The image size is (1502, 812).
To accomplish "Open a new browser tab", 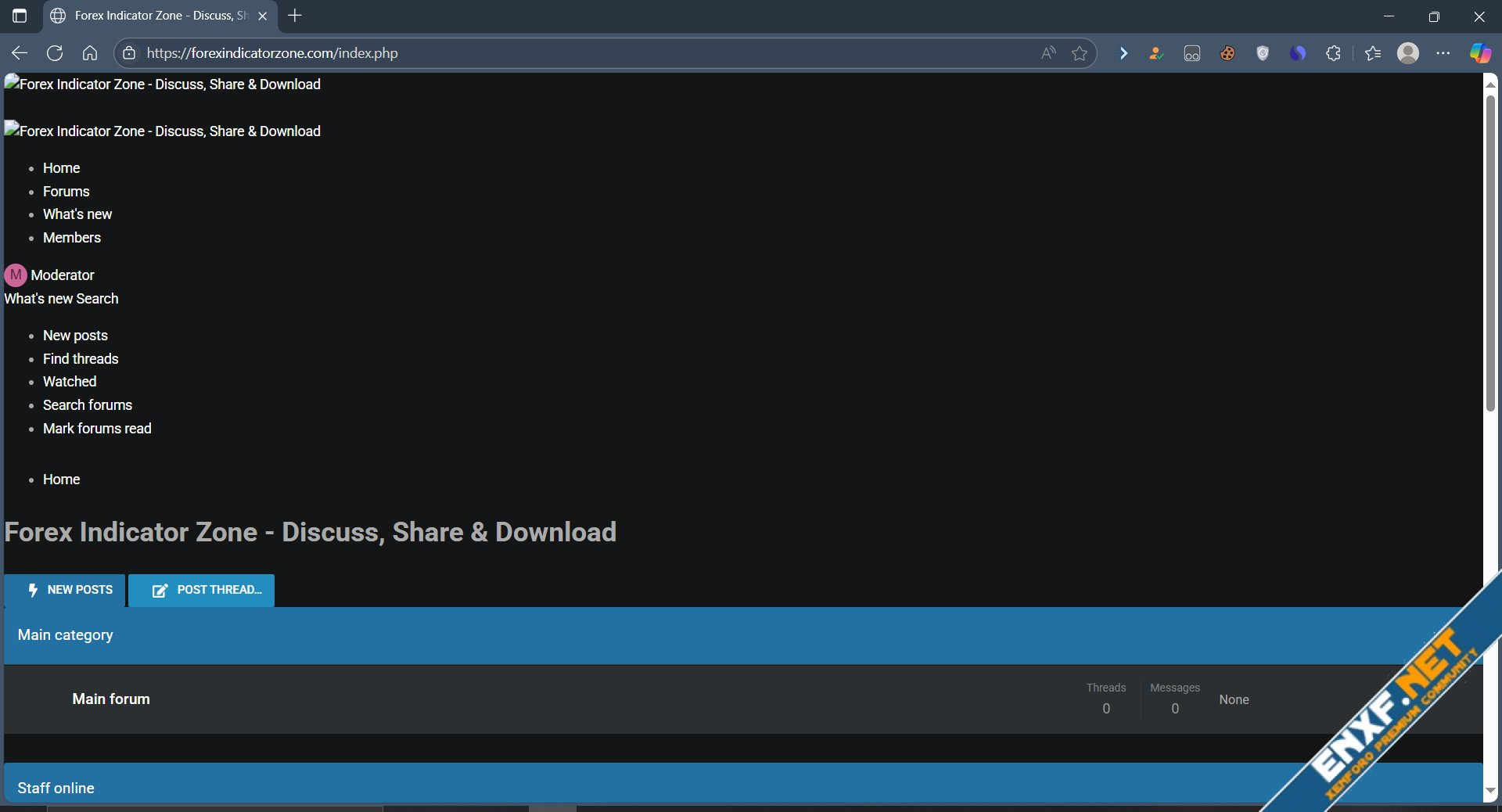I will click(x=295, y=16).
